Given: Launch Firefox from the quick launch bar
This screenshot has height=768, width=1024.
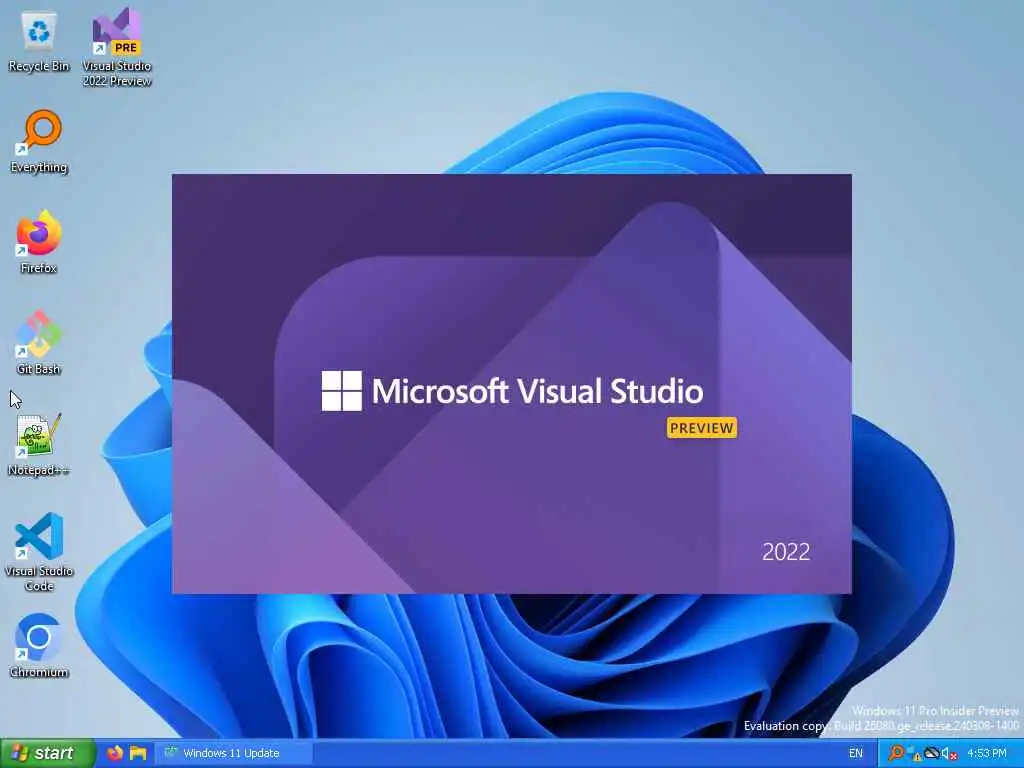Looking at the screenshot, I should [115, 753].
